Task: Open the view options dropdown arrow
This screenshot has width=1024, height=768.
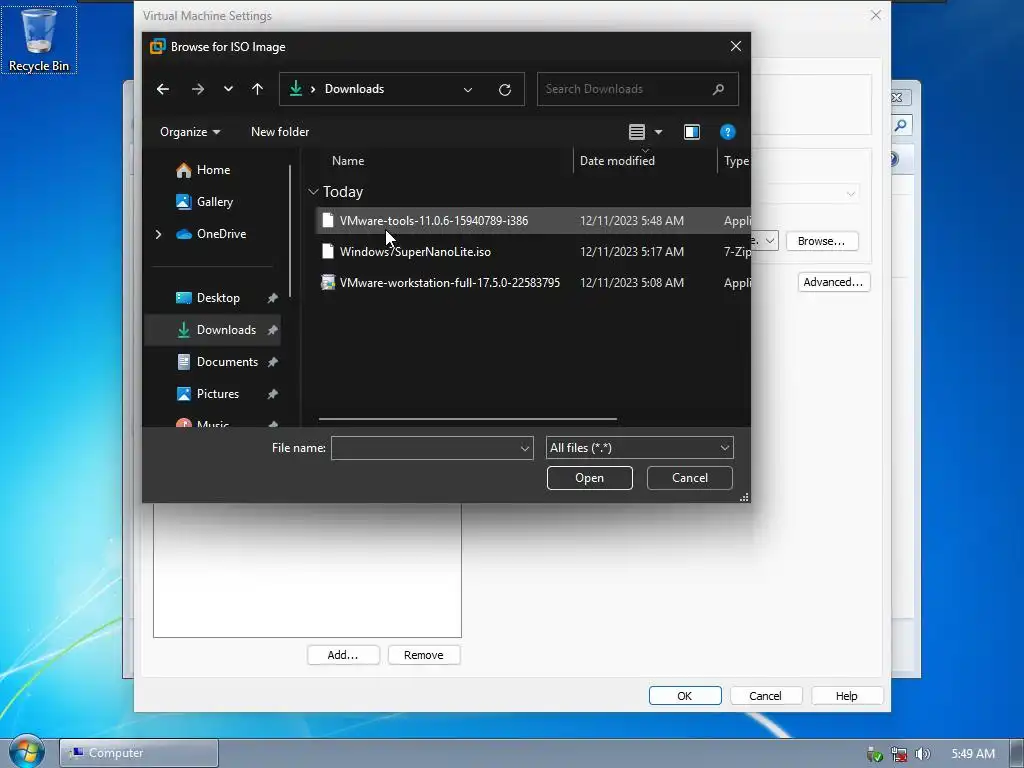Action: 658,132
